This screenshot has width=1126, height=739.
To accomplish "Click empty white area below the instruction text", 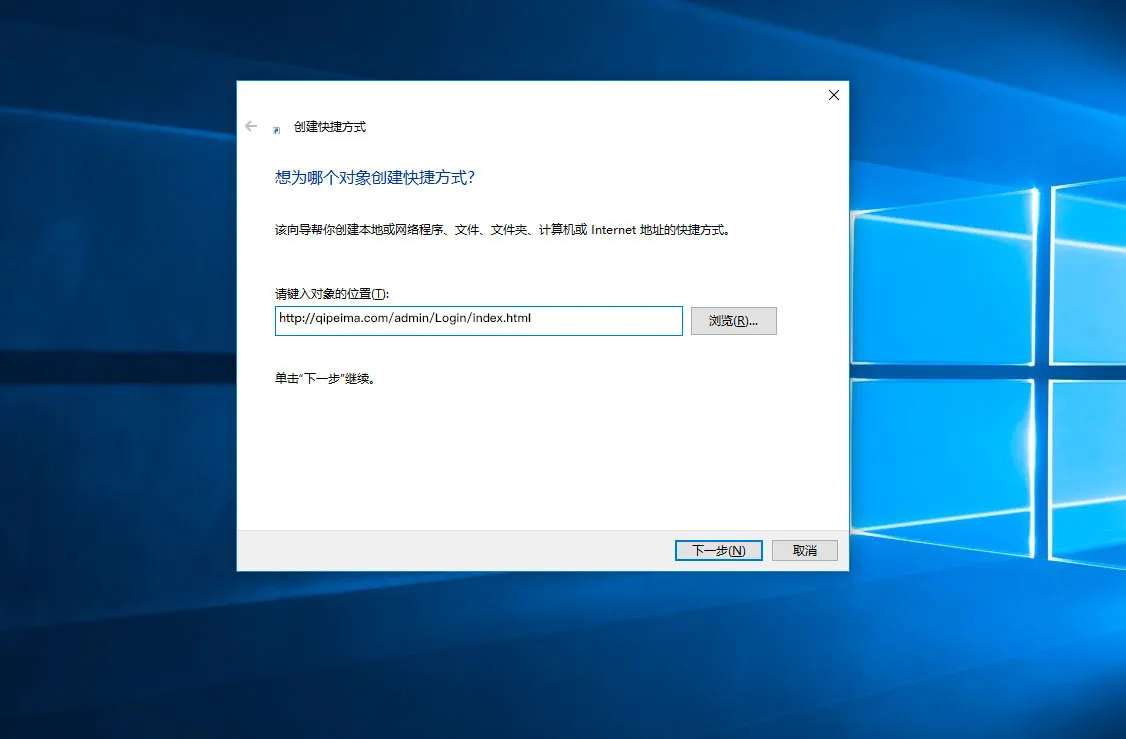I will point(540,460).
